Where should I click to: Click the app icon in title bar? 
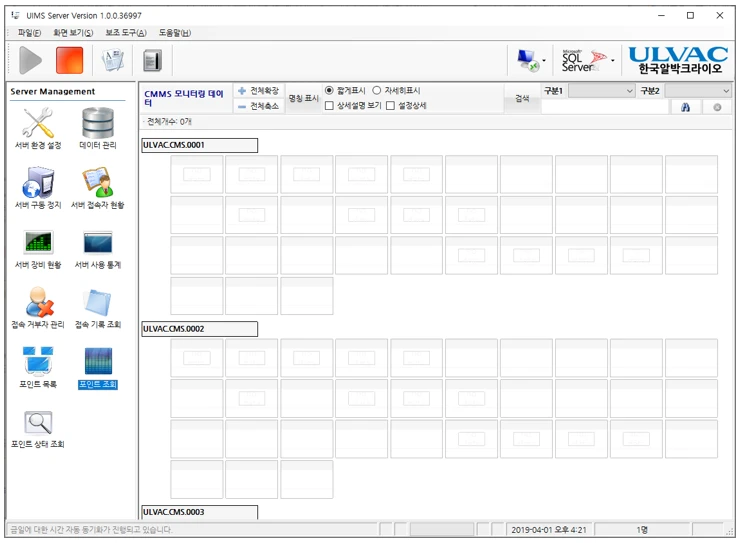(15, 15)
